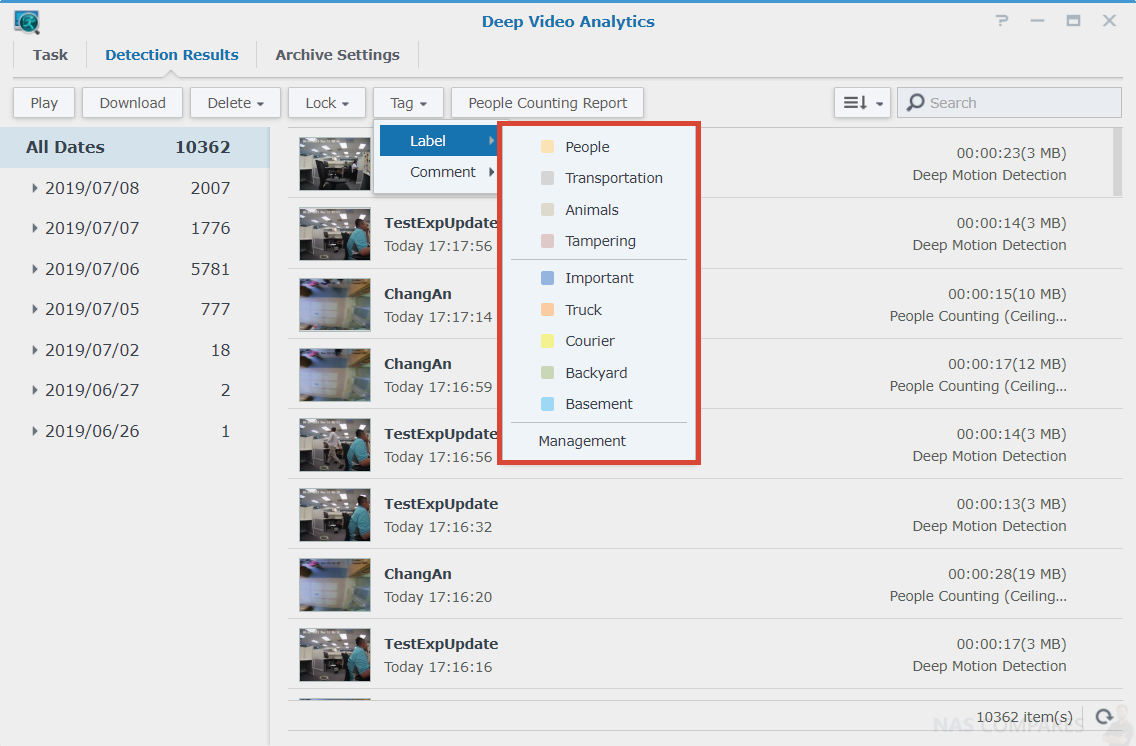Select All Dates in the sidebar

pyautogui.click(x=135, y=148)
